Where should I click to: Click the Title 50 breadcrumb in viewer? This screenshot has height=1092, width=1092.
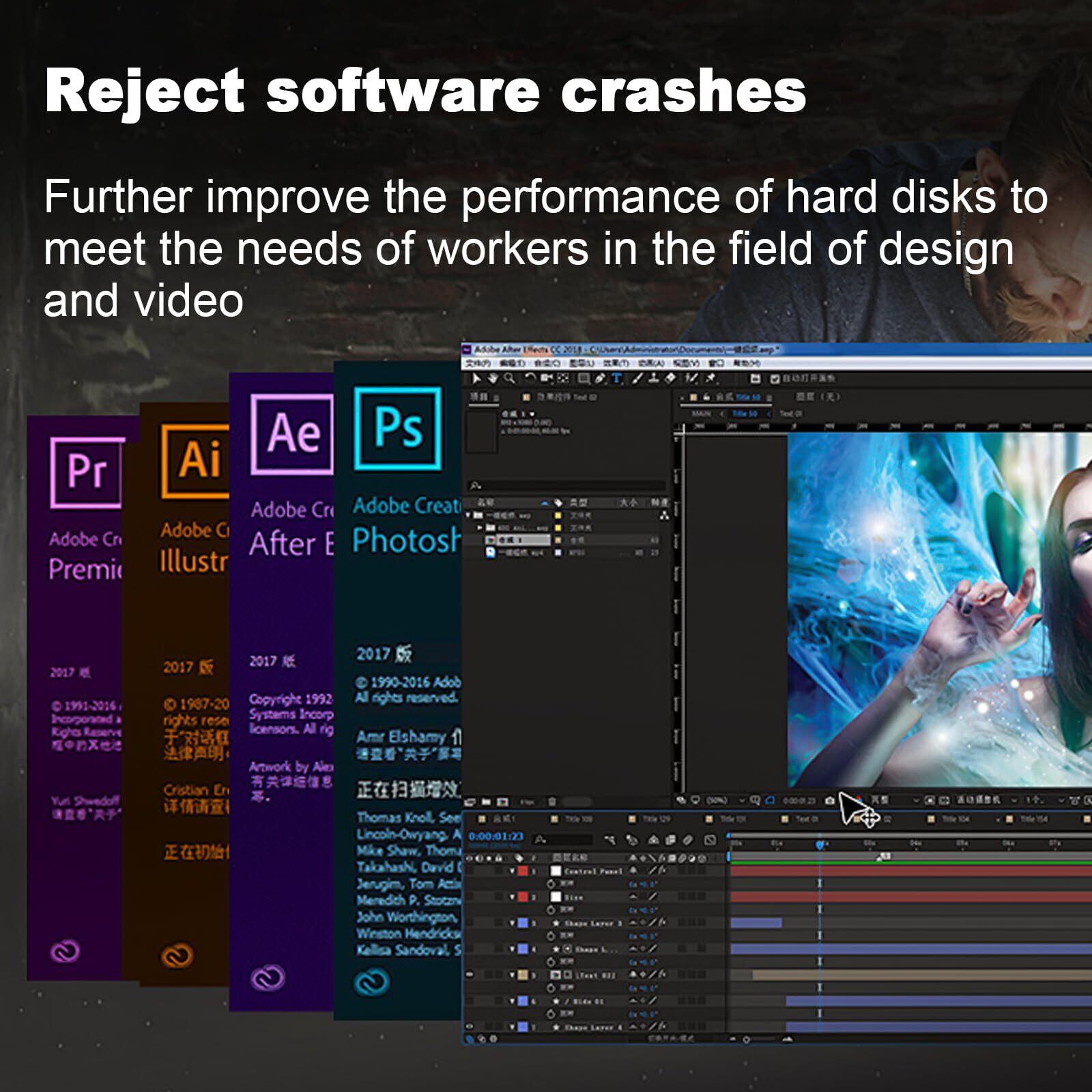[x=744, y=414]
